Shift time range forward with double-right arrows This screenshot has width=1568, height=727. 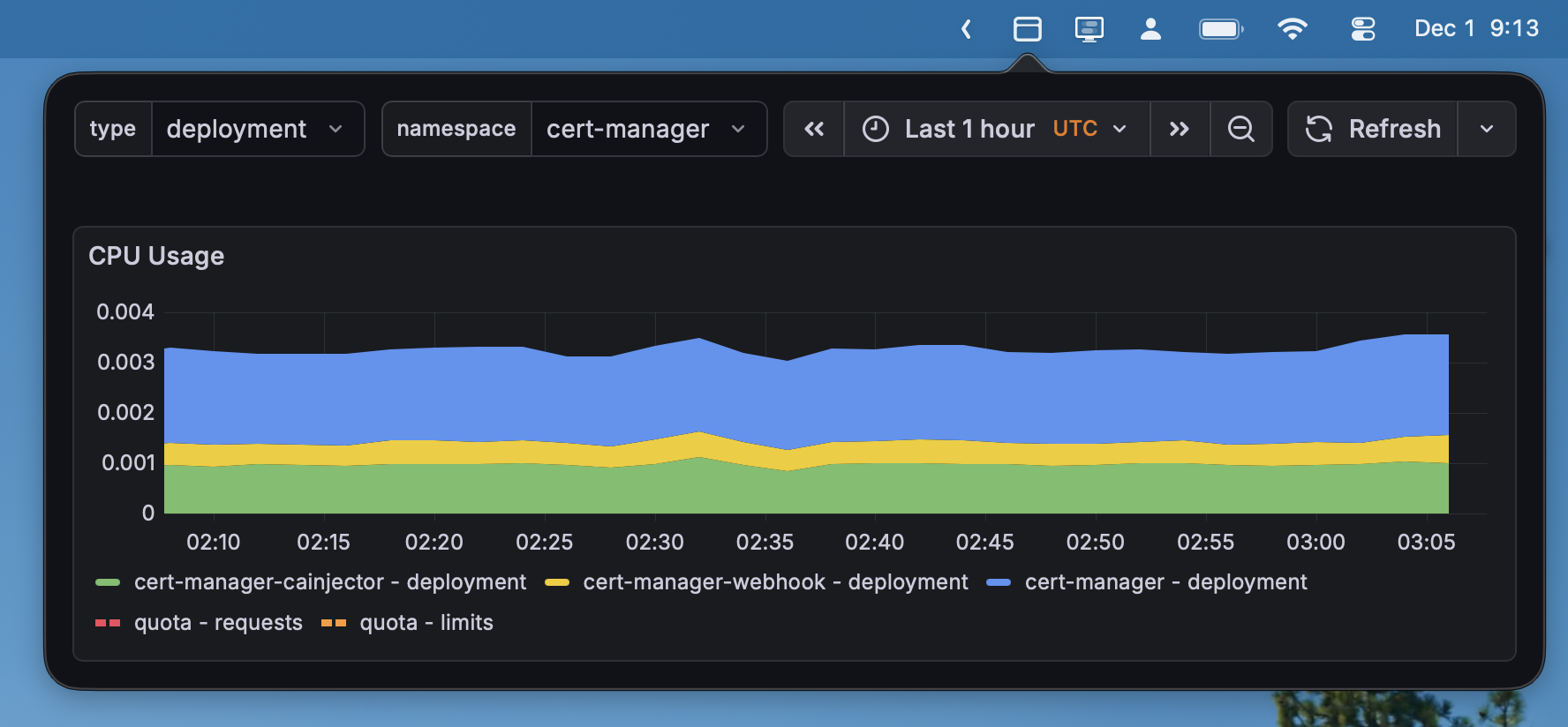point(1180,129)
